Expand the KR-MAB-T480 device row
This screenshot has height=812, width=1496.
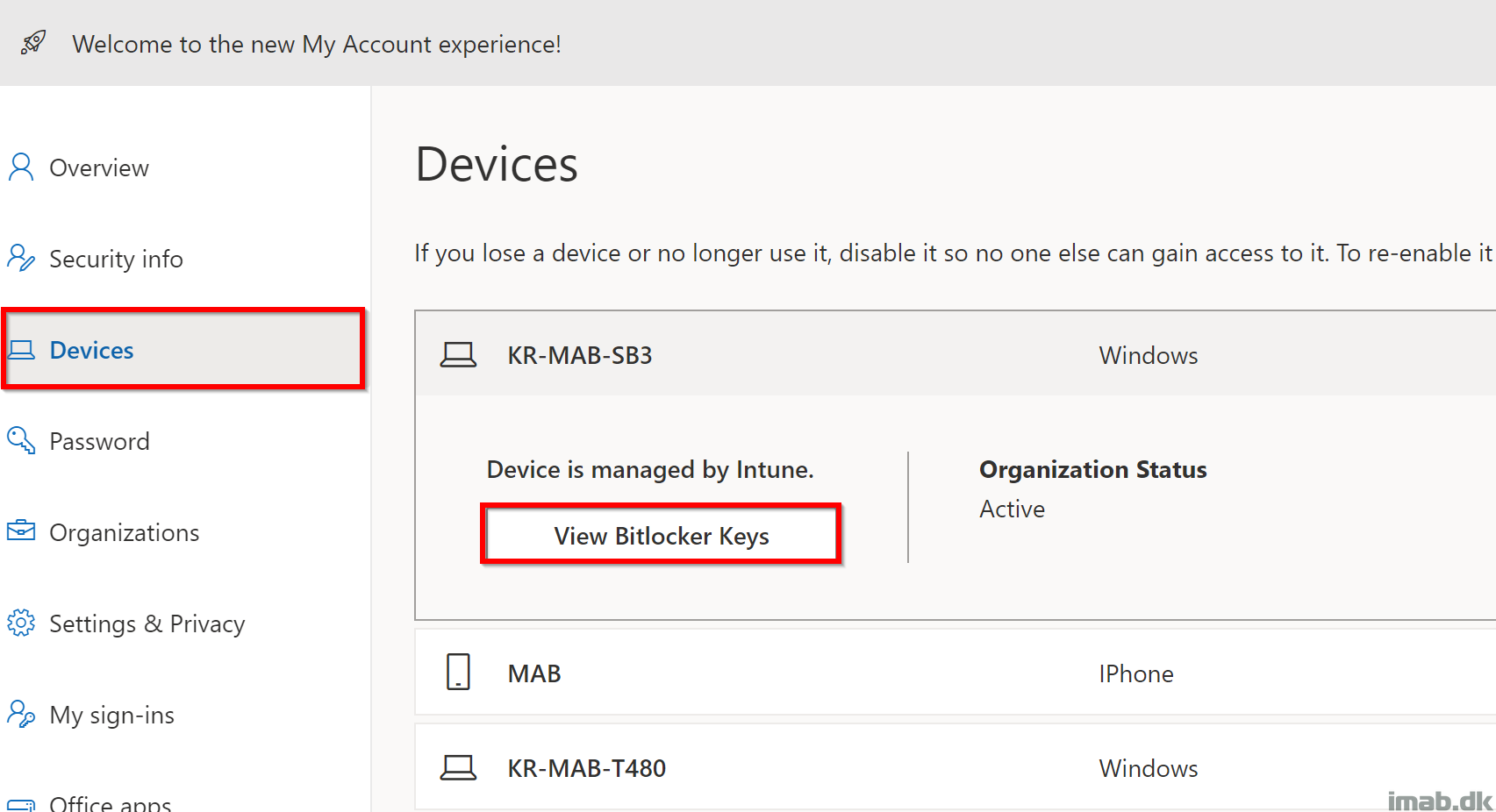pyautogui.click(x=956, y=767)
